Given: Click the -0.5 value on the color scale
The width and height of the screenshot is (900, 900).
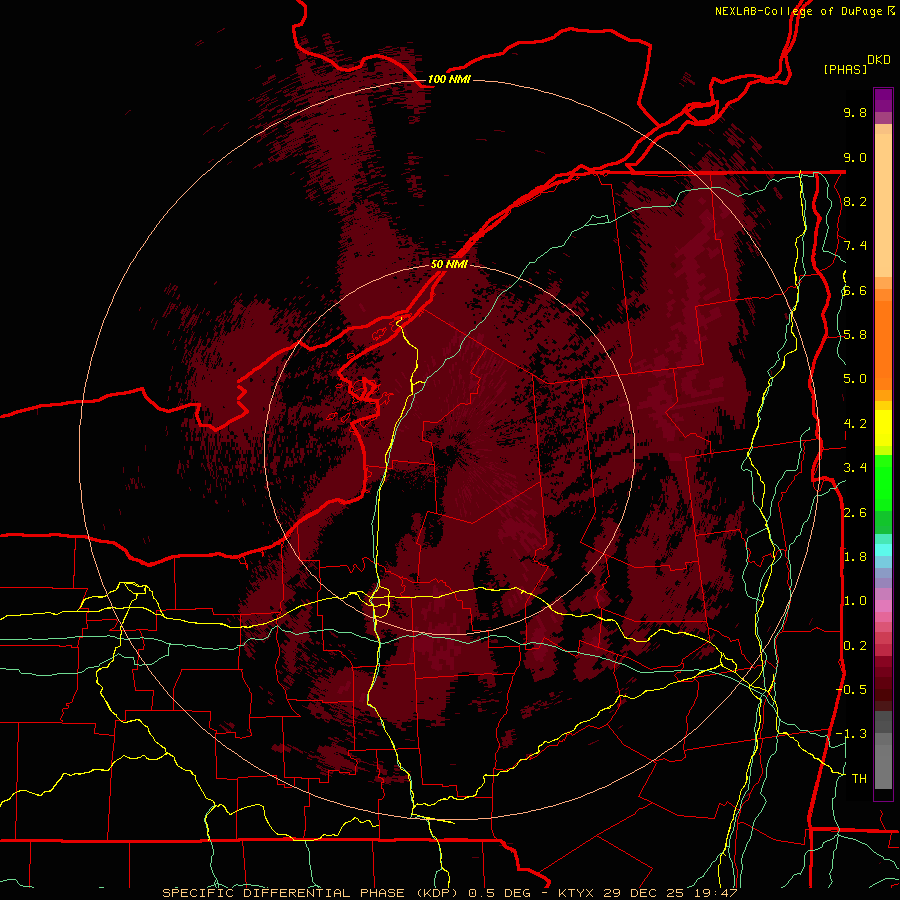Looking at the screenshot, I should (852, 690).
